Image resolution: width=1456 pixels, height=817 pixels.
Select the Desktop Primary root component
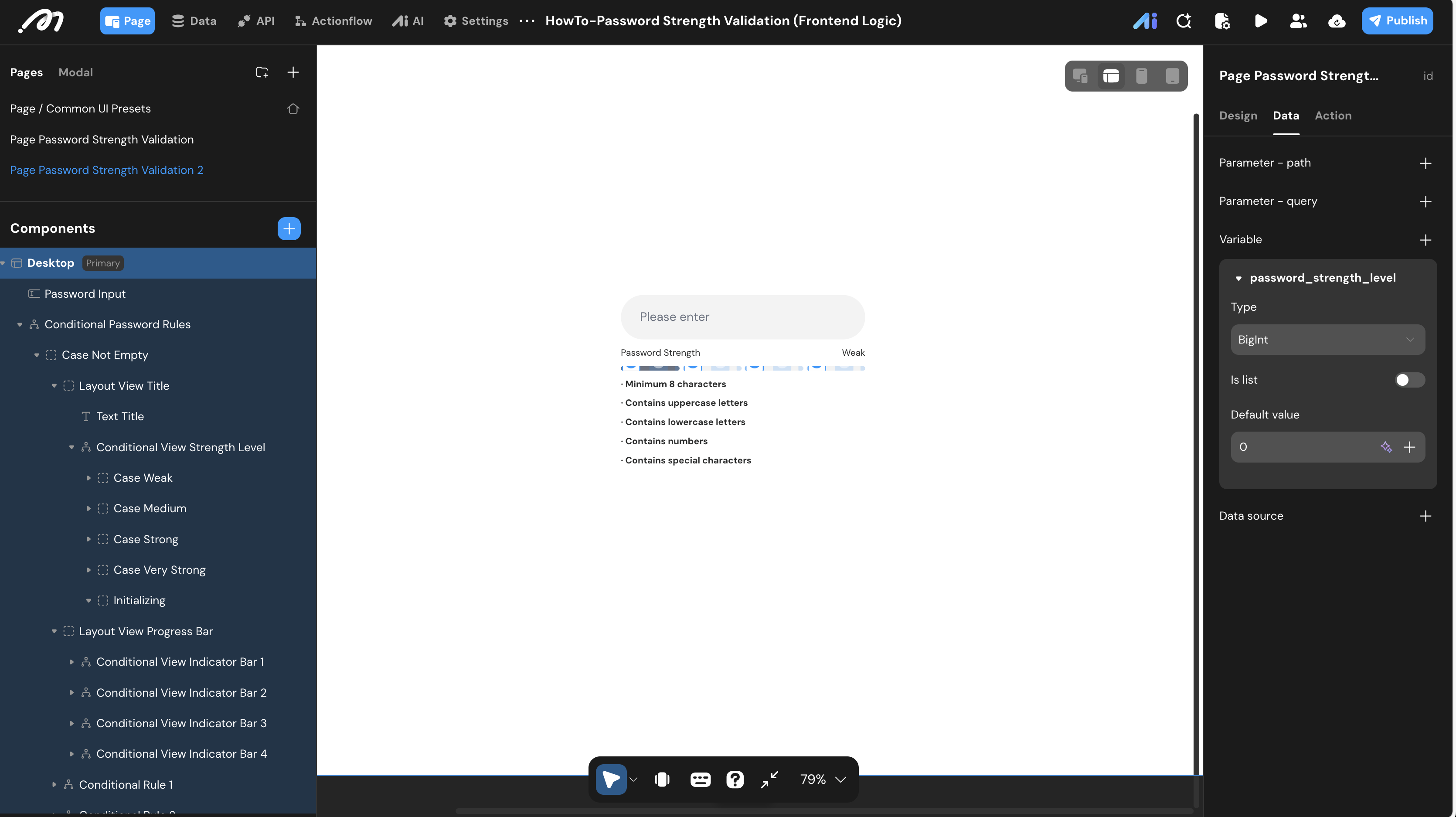[158, 263]
